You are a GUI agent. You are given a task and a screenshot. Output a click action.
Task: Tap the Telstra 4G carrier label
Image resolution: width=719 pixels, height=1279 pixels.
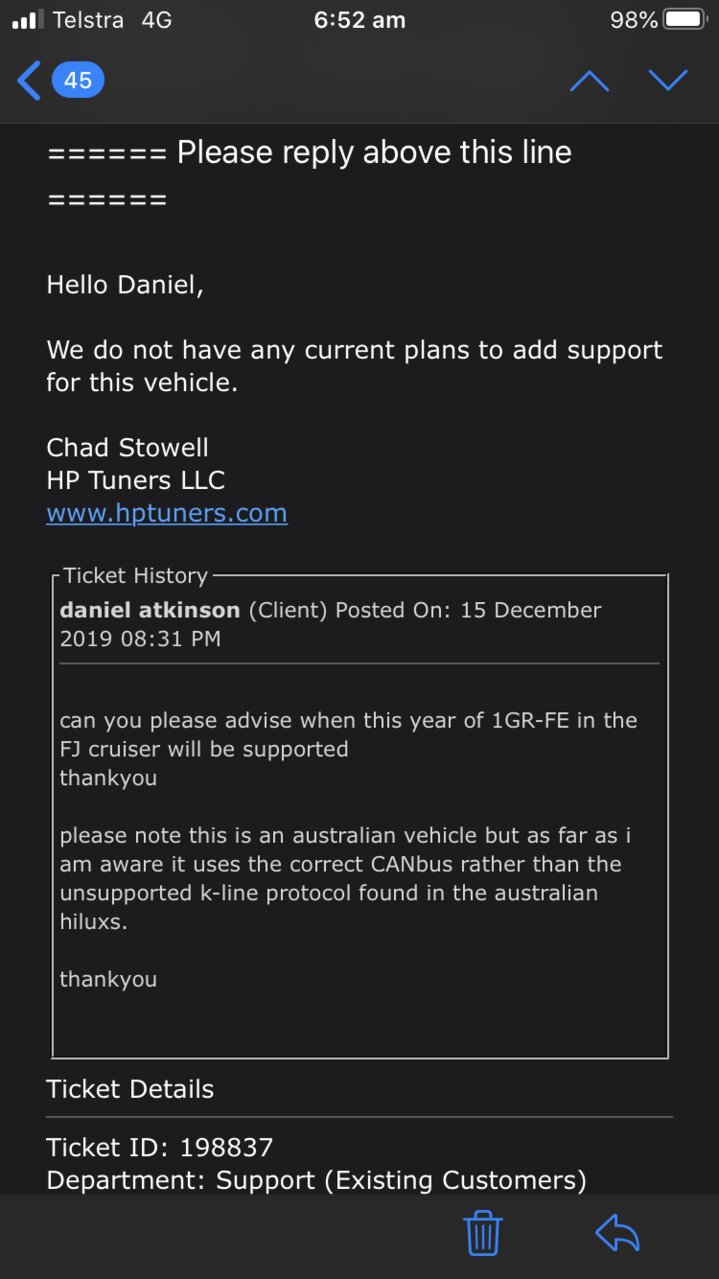point(113,20)
